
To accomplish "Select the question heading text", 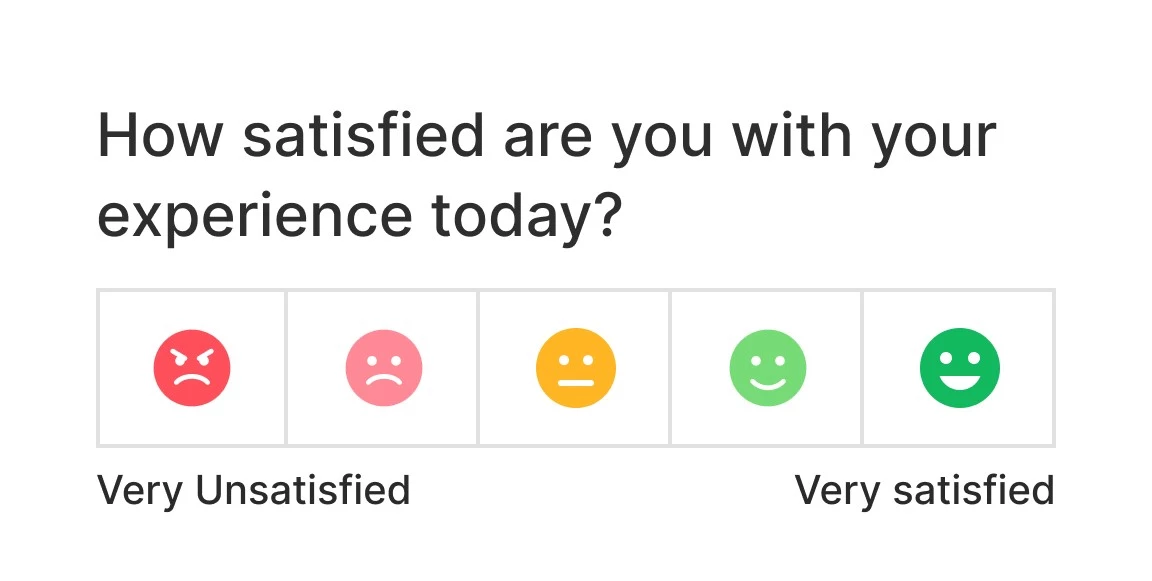I will (x=548, y=173).
